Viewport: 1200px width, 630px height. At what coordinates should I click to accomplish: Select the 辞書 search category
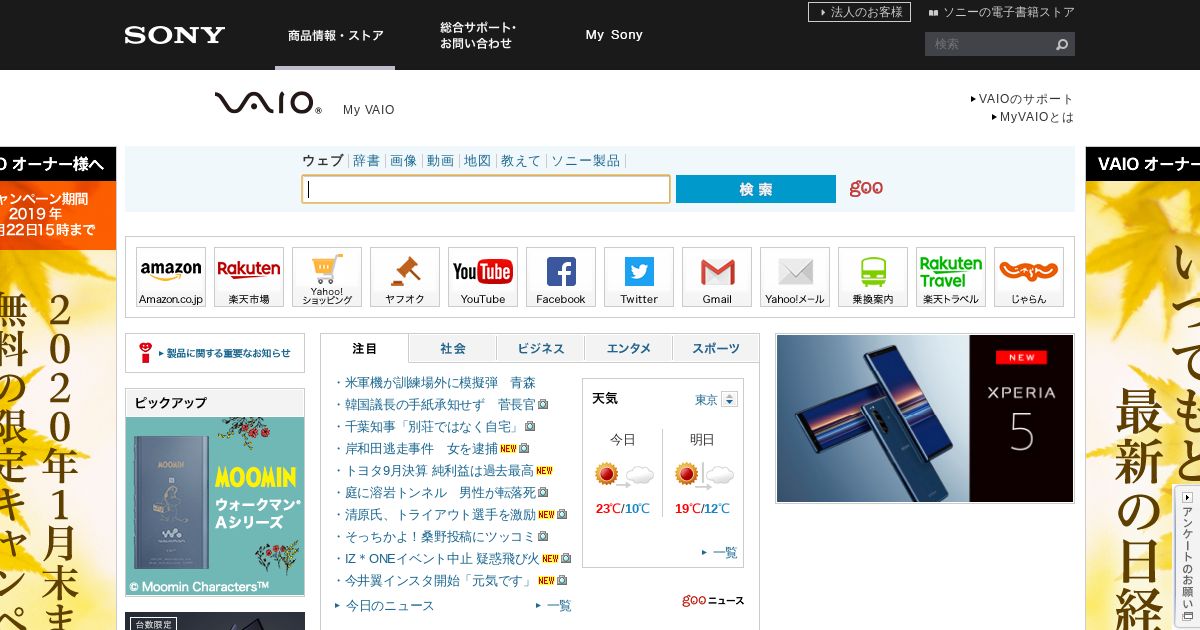pos(366,160)
